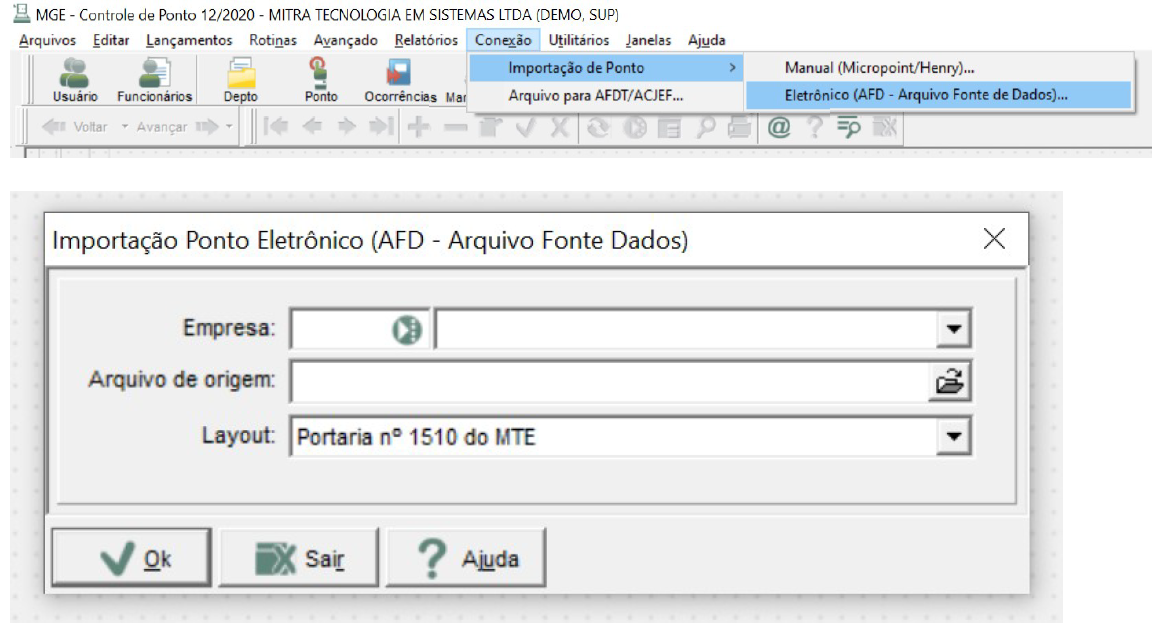Expand Importação de Ponto submenu
Image resolution: width=1152 pixels, height=623 pixels.
click(606, 68)
